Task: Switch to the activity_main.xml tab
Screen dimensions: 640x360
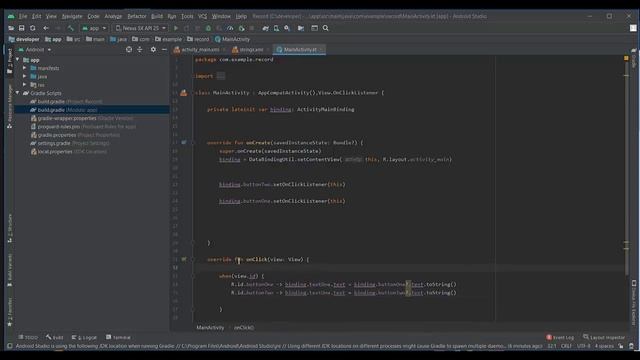Action: click(x=199, y=50)
